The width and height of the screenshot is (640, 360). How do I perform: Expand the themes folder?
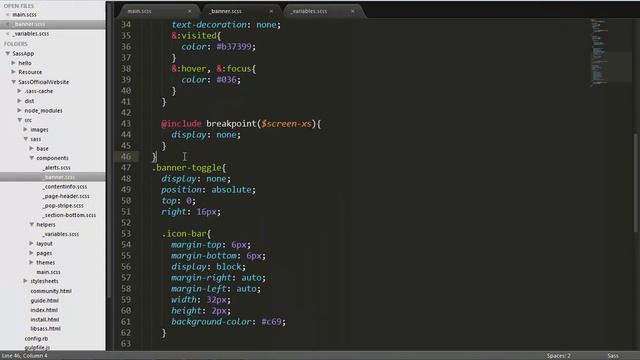click(x=31, y=262)
